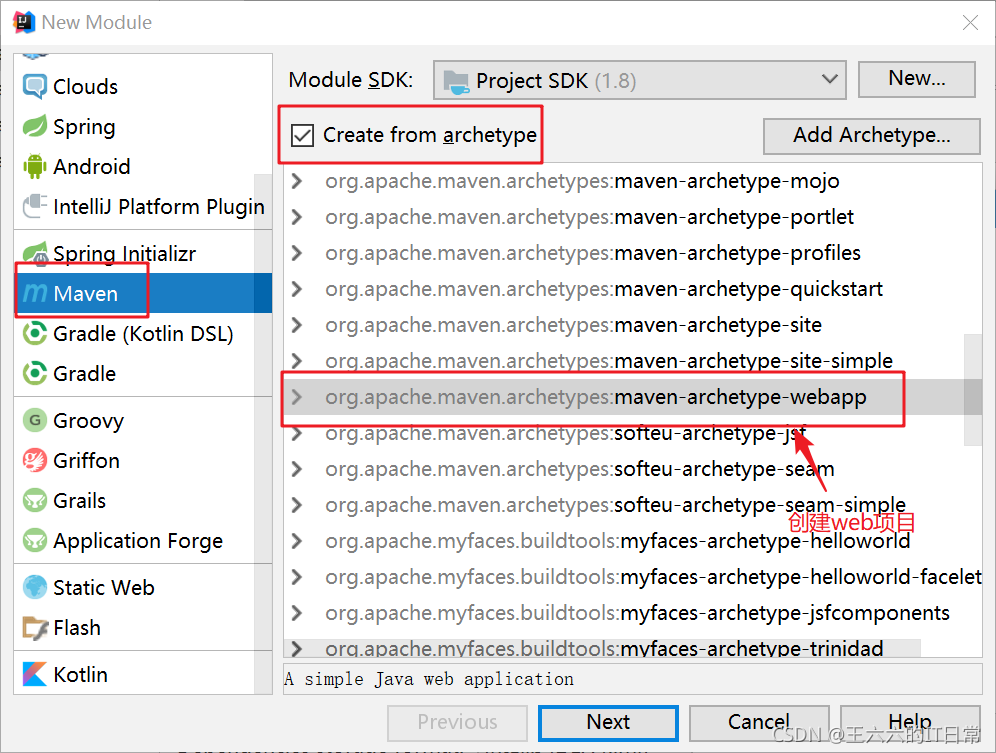The height and width of the screenshot is (753, 996).
Task: Toggle 'Create from archetype' checkbox
Action: [x=302, y=135]
